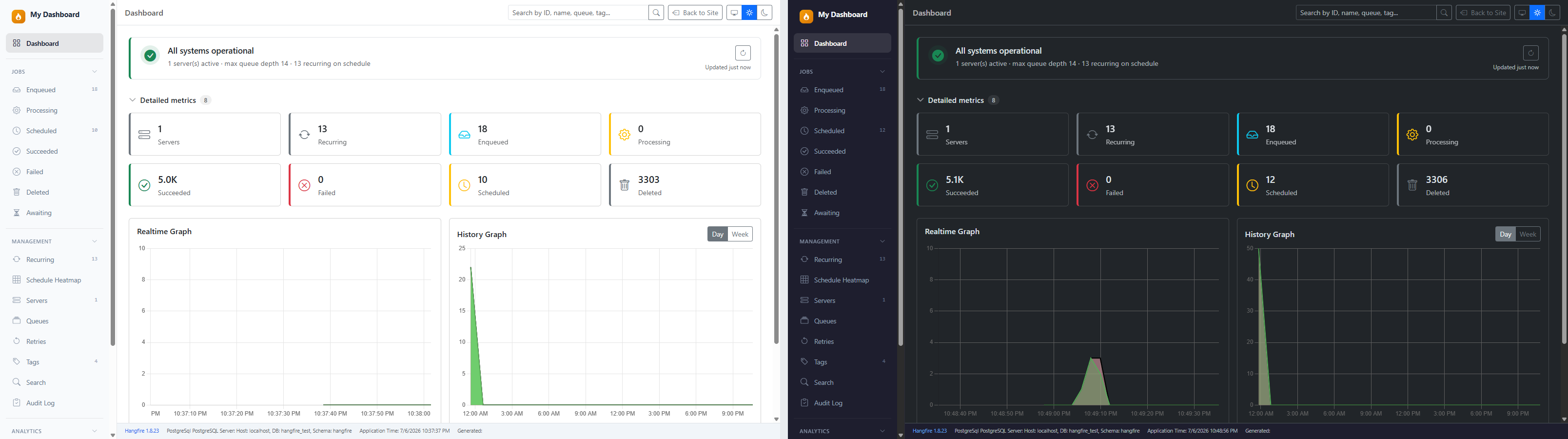Click the Servers card icon in light dashboard
This screenshot has width=1568, height=439.
[144, 135]
